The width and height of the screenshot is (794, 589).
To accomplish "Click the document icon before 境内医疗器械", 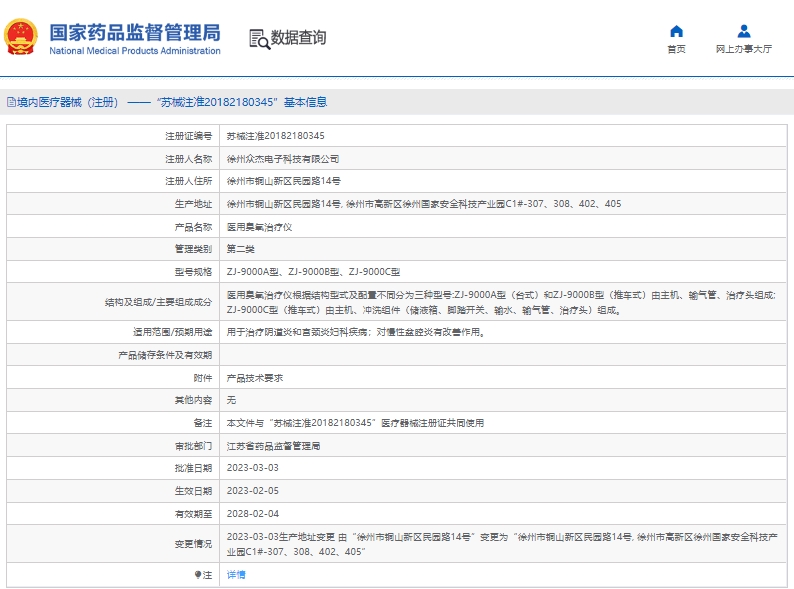I will click(11, 102).
